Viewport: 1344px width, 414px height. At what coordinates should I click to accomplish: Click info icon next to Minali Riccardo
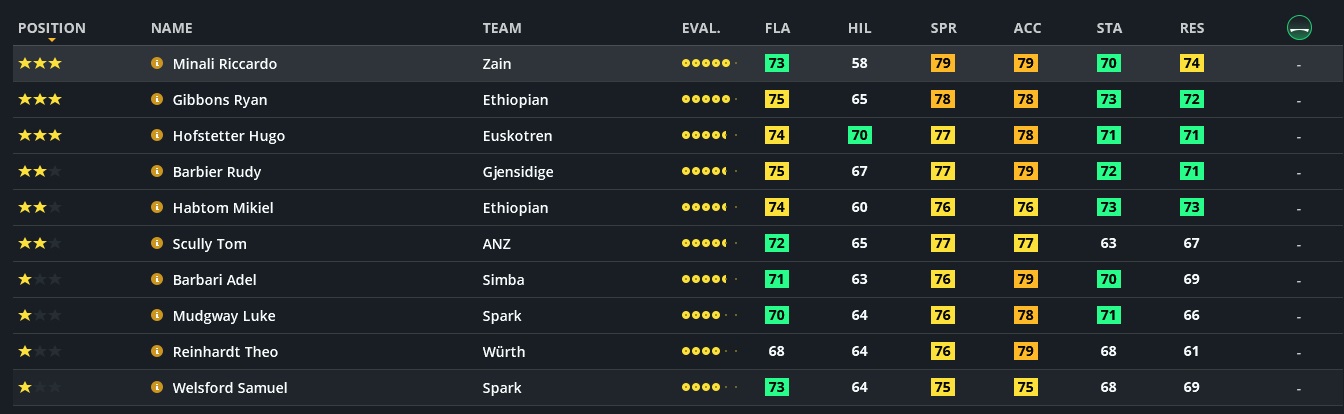157,63
